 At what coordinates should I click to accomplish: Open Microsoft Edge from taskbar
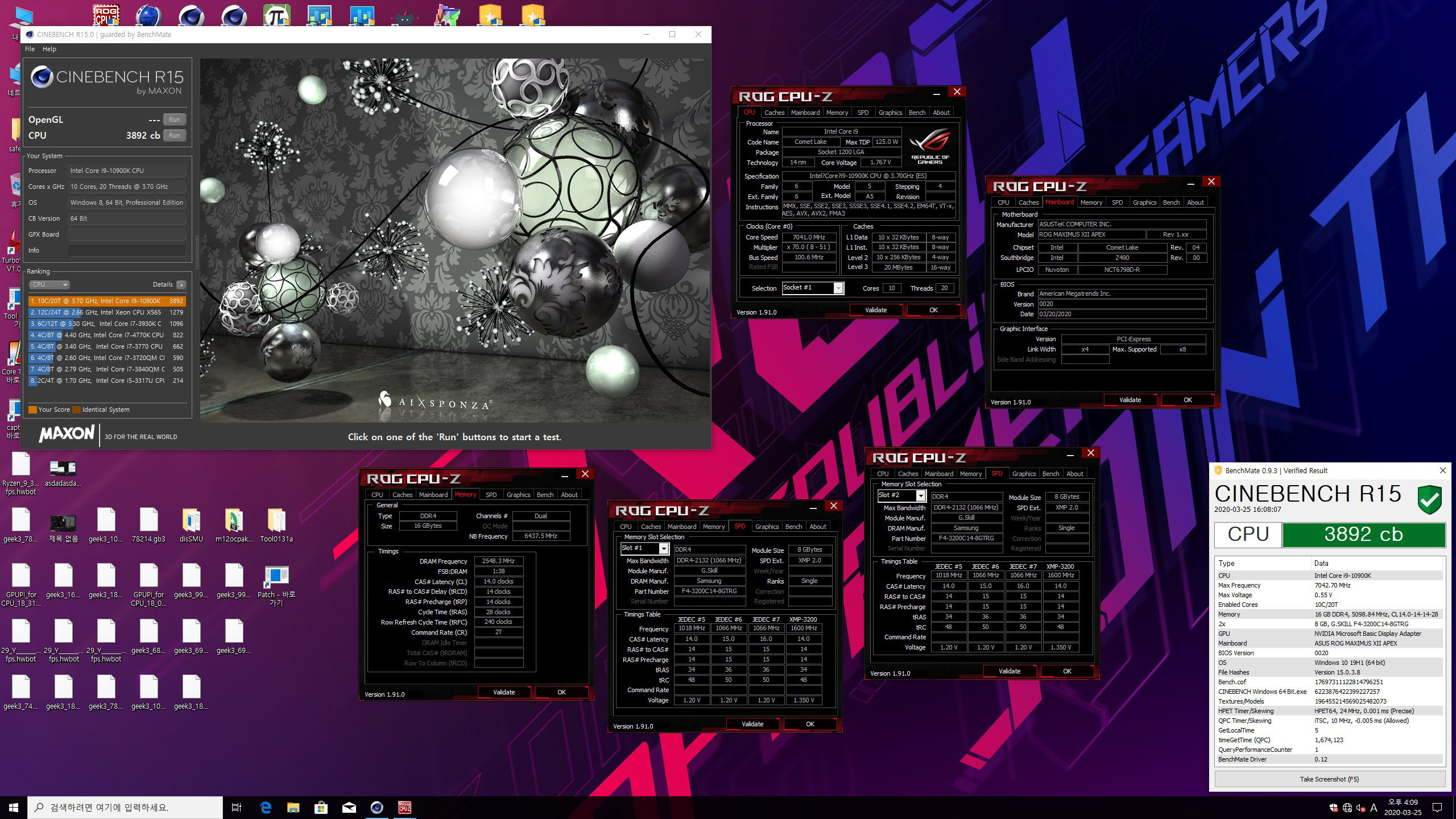click(x=266, y=807)
